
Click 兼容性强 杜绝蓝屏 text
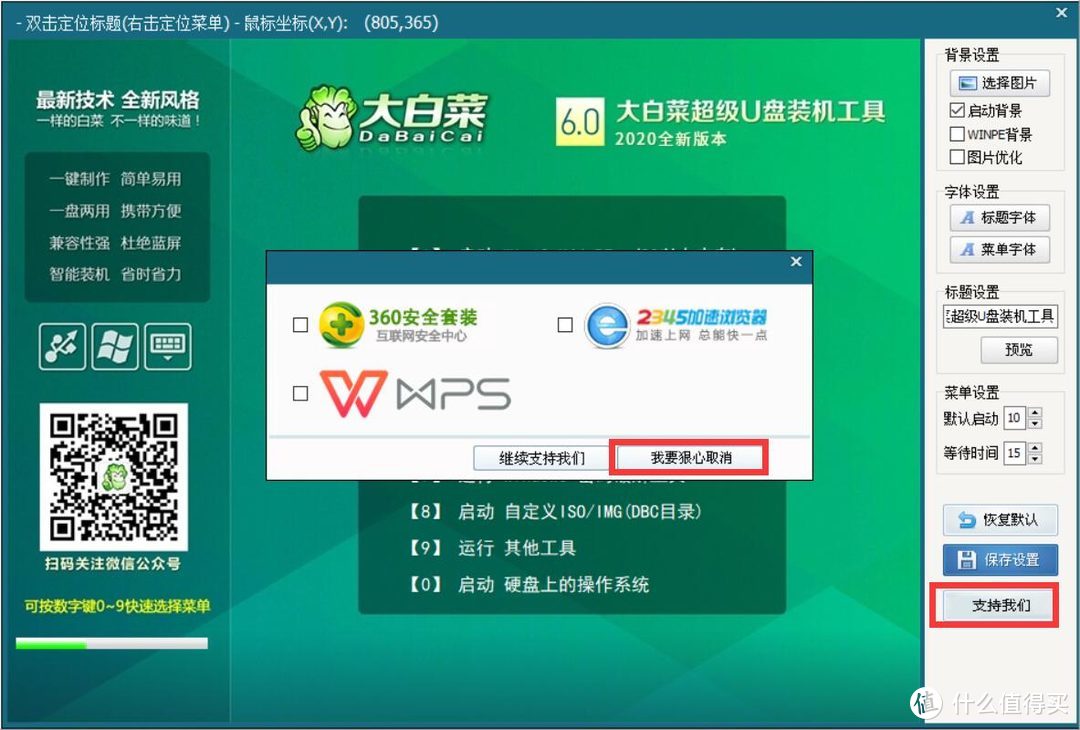point(115,242)
